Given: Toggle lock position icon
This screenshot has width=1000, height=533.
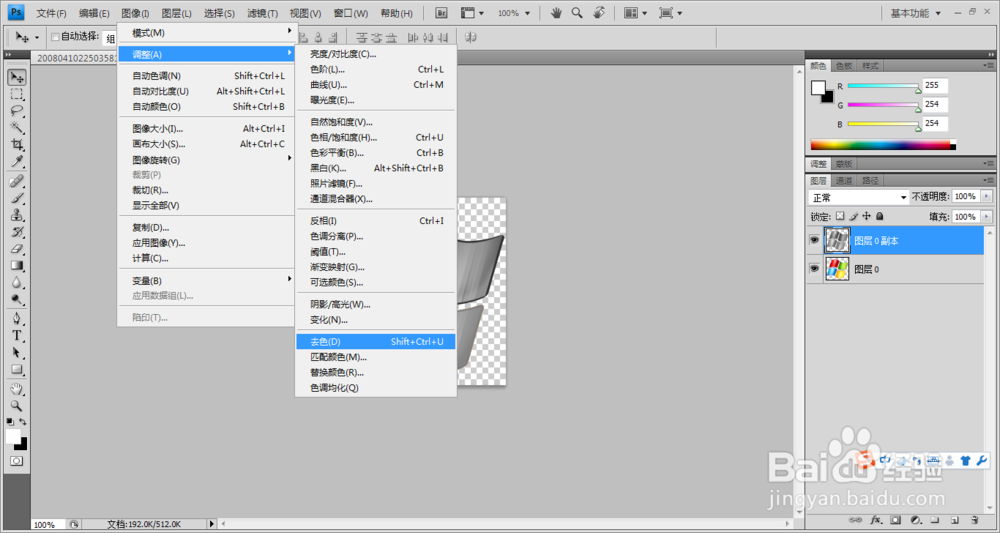Looking at the screenshot, I should tap(866, 216).
